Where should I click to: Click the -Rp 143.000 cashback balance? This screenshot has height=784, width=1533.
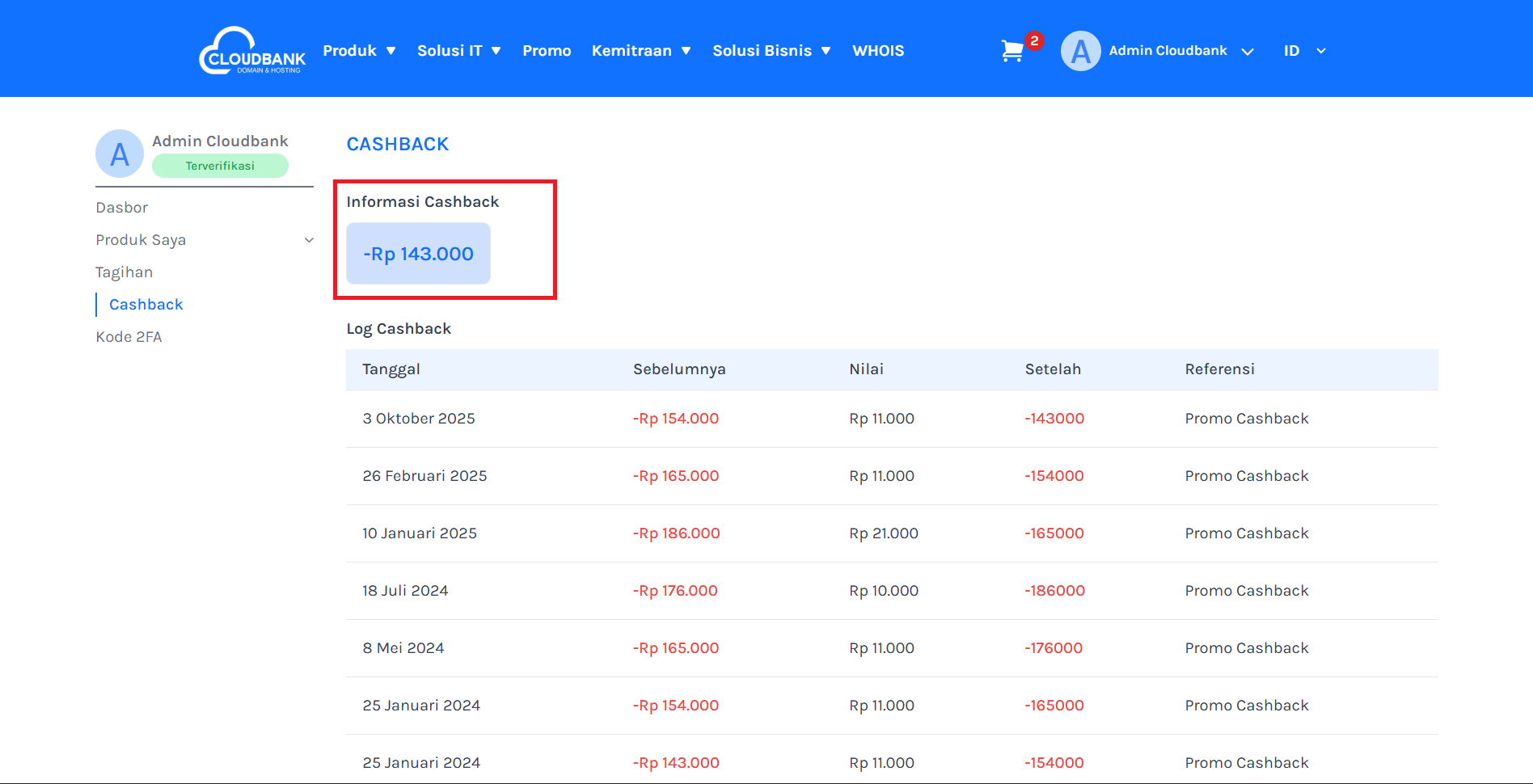[418, 254]
